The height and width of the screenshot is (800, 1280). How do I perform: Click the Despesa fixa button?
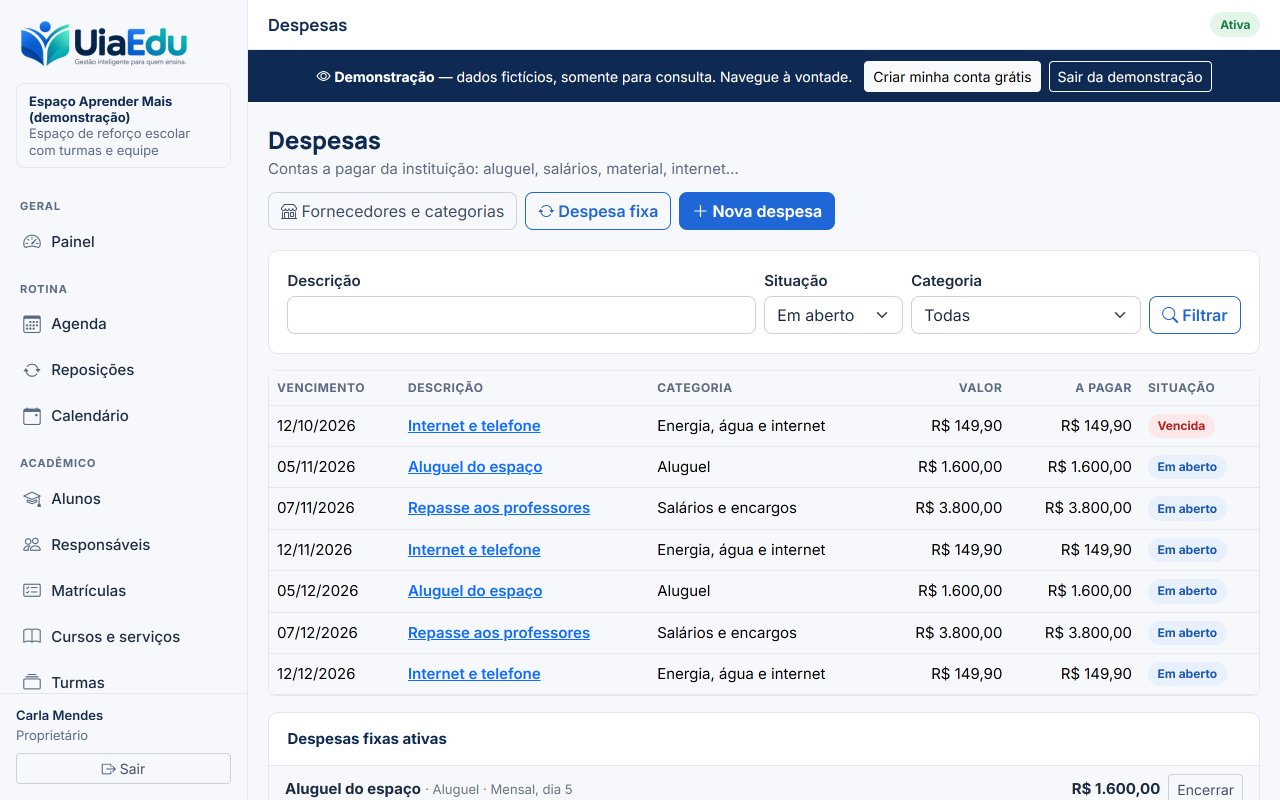click(598, 211)
